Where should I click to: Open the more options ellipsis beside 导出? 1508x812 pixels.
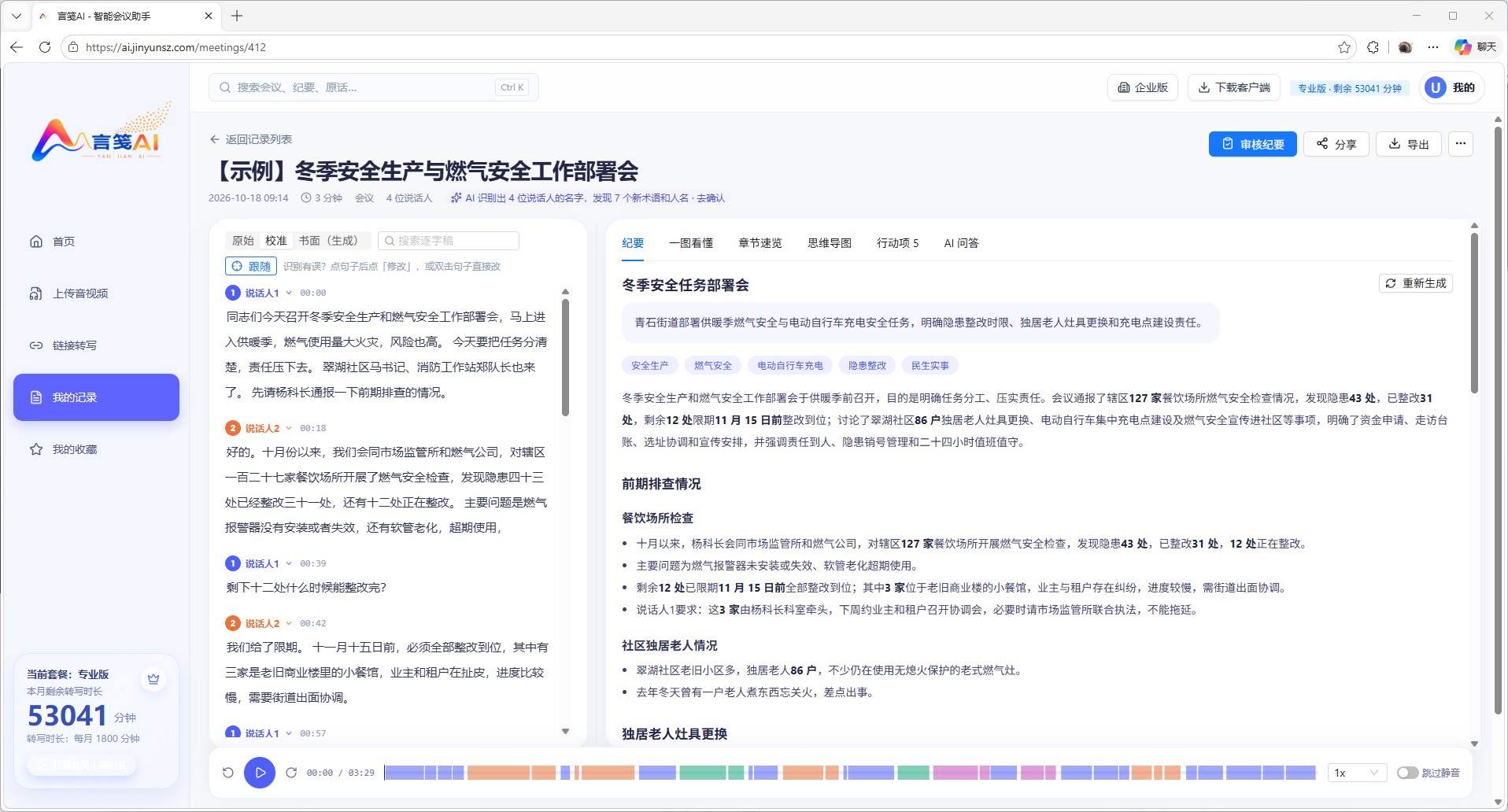(x=1461, y=144)
